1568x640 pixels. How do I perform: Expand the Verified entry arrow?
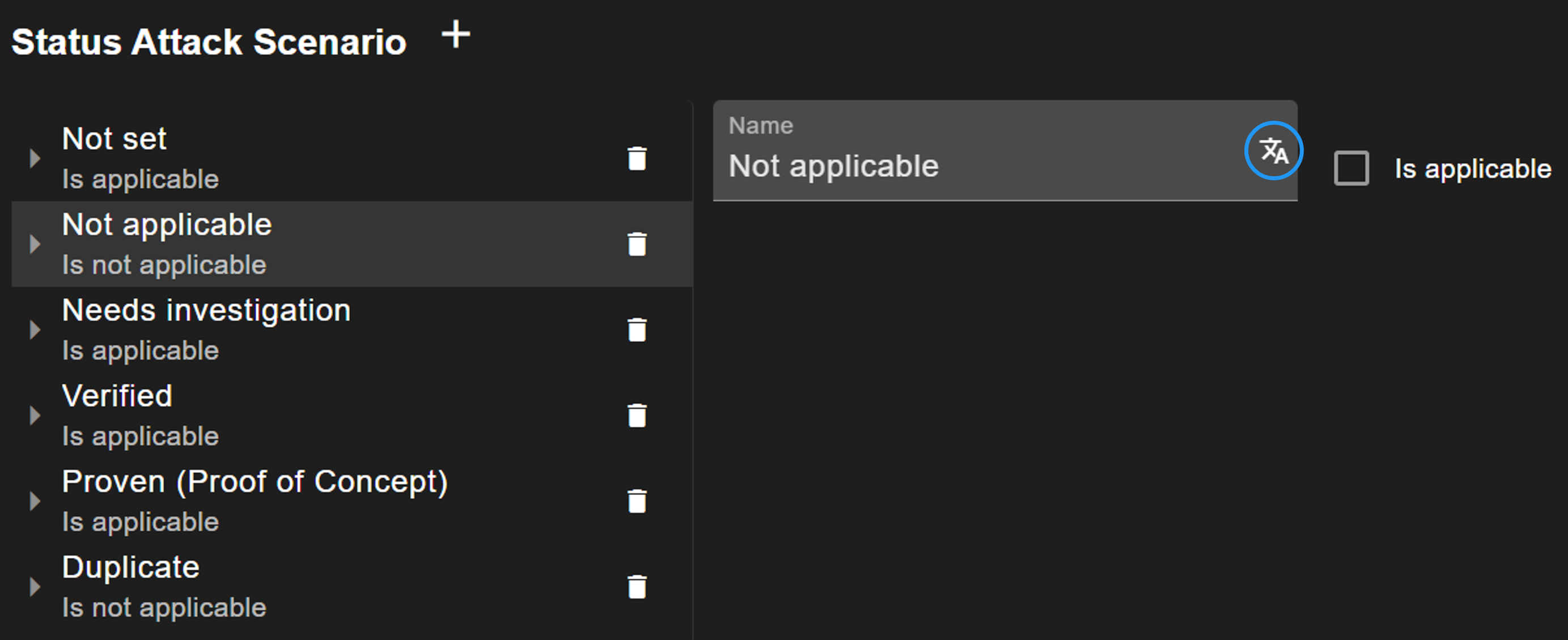[35, 416]
